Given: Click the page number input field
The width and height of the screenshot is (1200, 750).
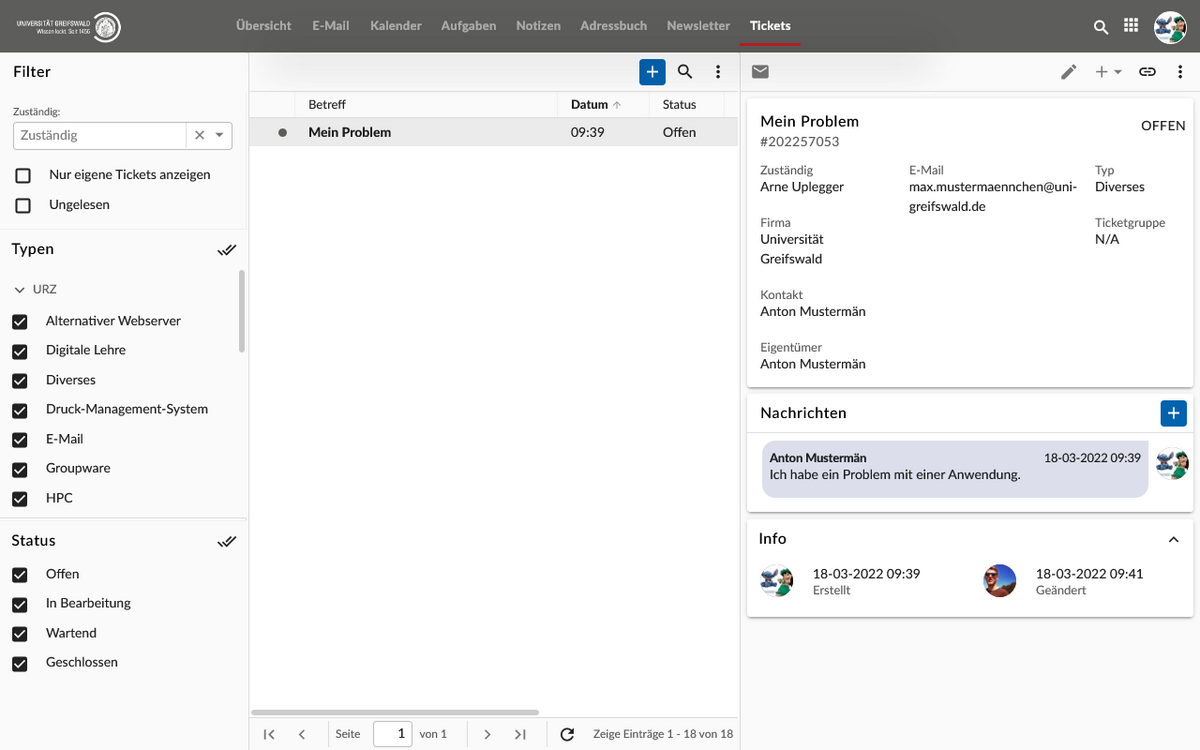Looking at the screenshot, I should tap(392, 734).
